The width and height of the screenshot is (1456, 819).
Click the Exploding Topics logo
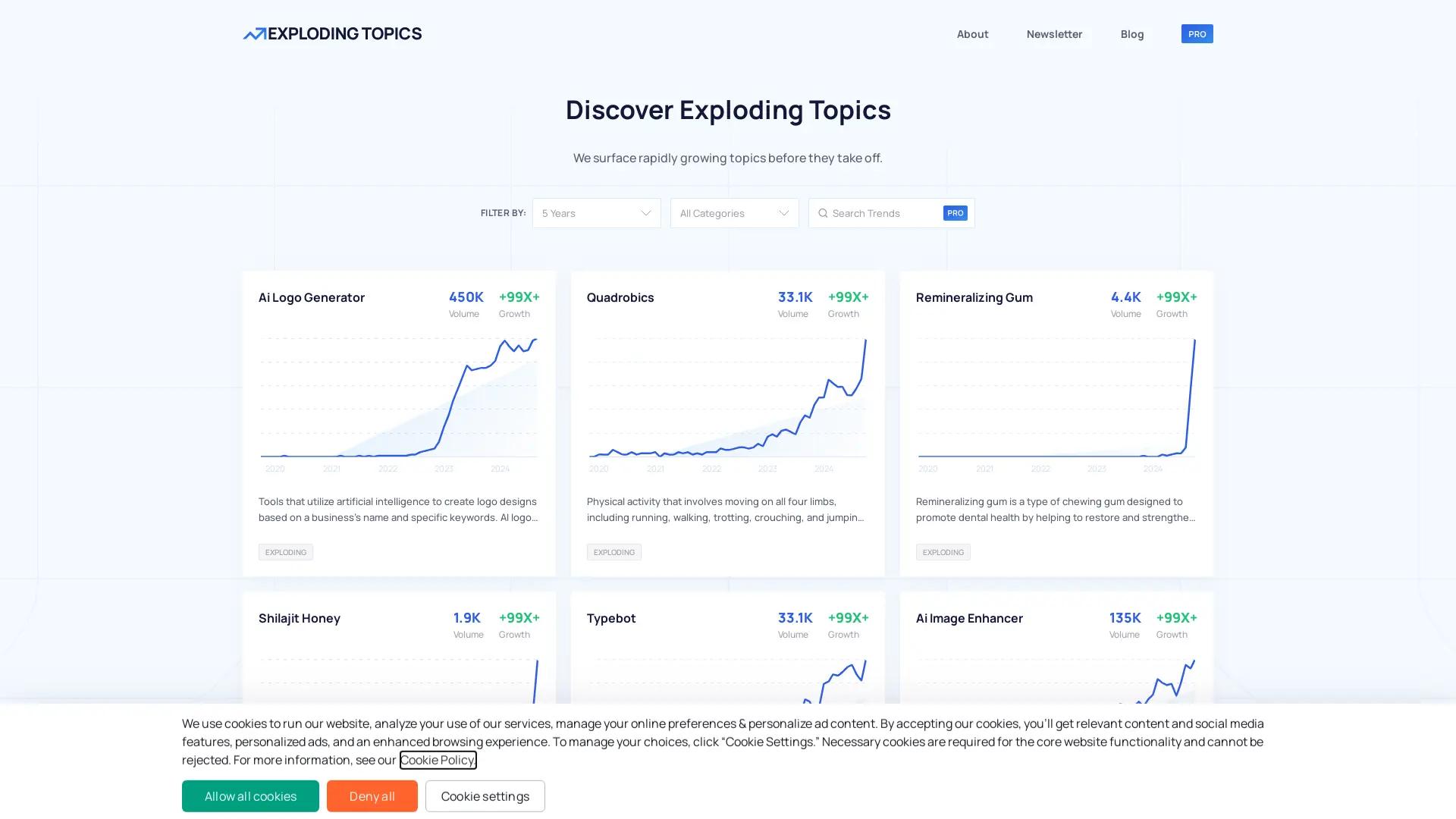(332, 33)
